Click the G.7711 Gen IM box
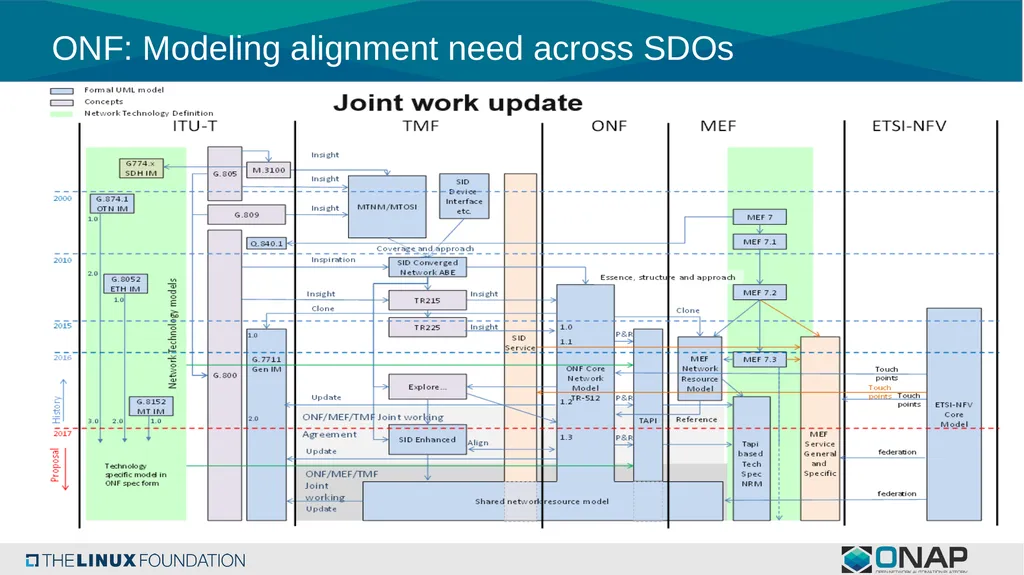This screenshot has height=575, width=1024. click(266, 425)
